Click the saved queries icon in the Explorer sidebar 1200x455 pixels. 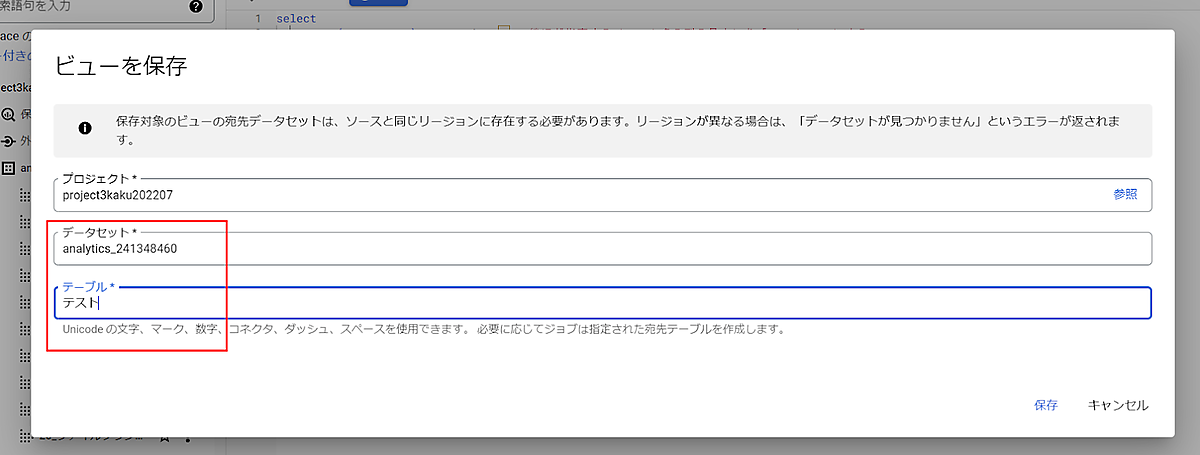tap(9, 114)
